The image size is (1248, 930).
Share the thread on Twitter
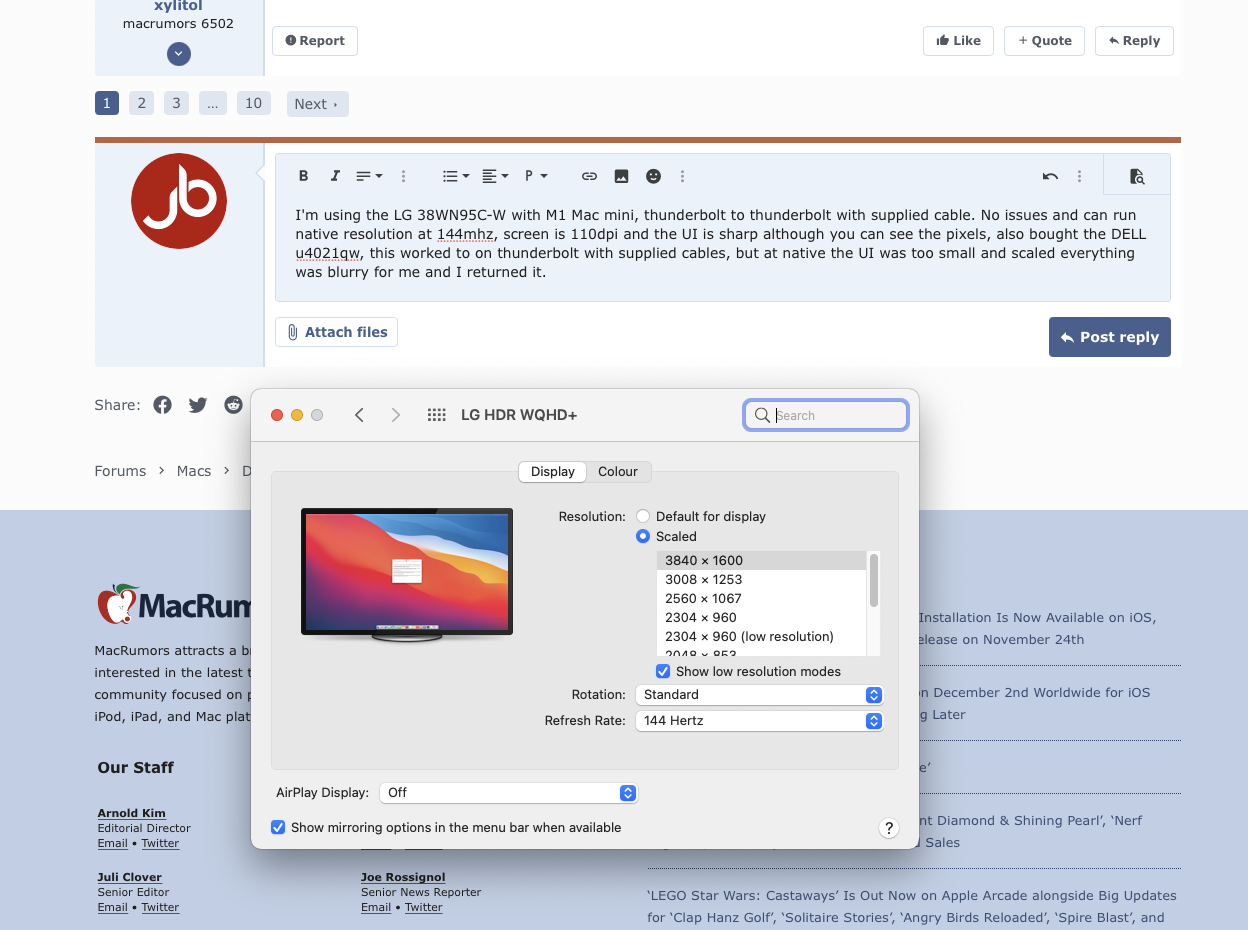198,405
